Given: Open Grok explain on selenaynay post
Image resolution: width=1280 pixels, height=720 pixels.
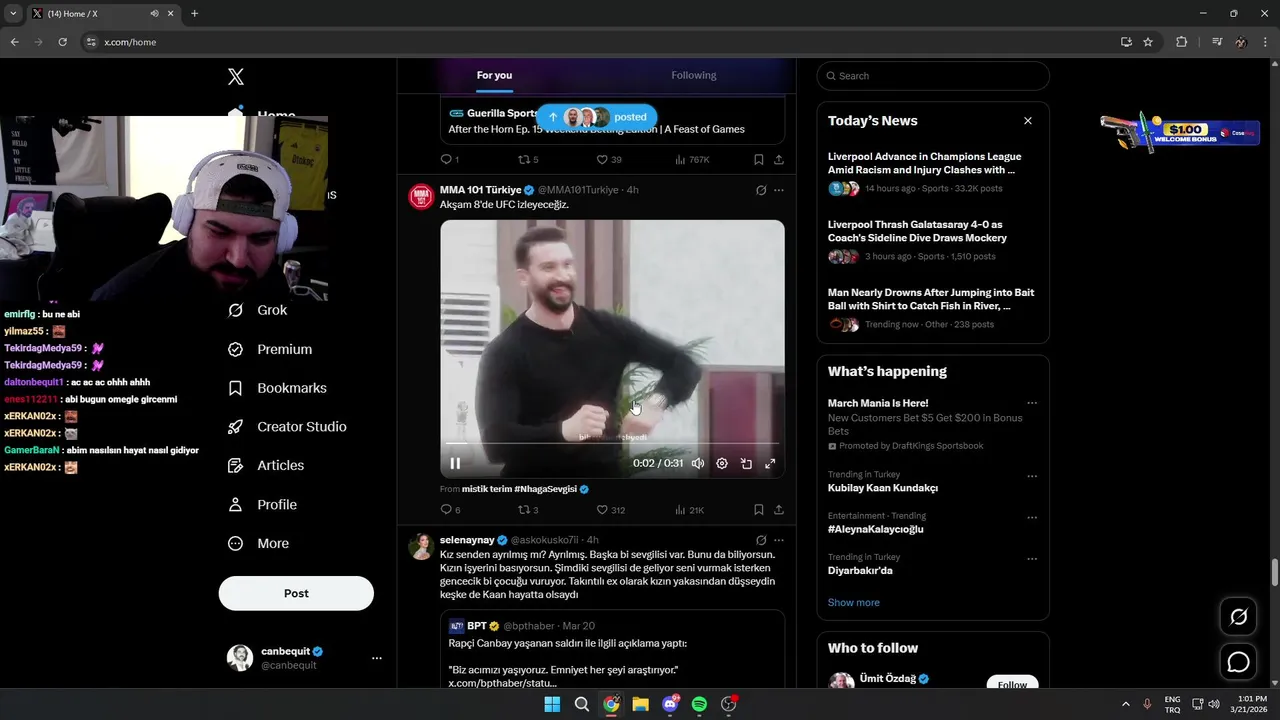Looking at the screenshot, I should click(761, 540).
